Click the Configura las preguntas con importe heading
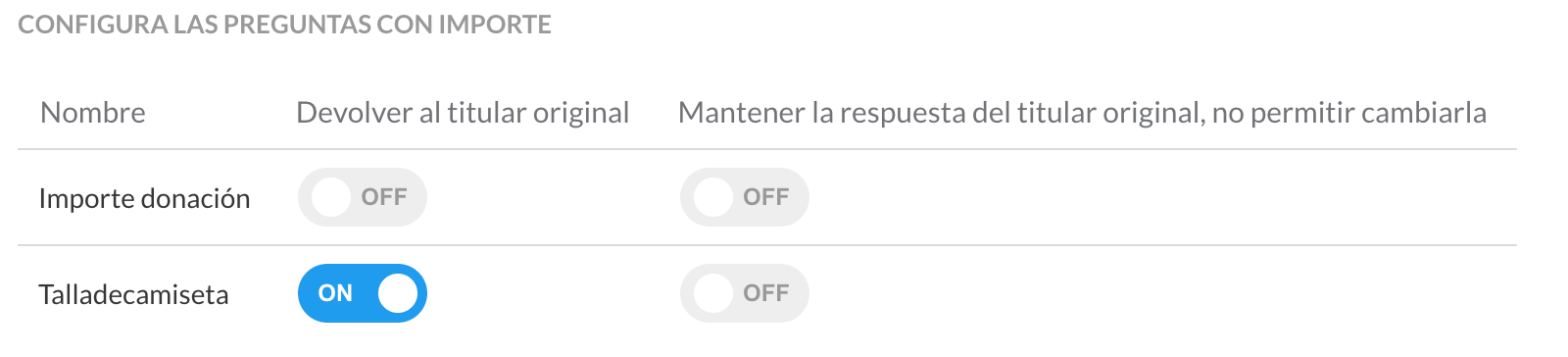 pyautogui.click(x=284, y=25)
